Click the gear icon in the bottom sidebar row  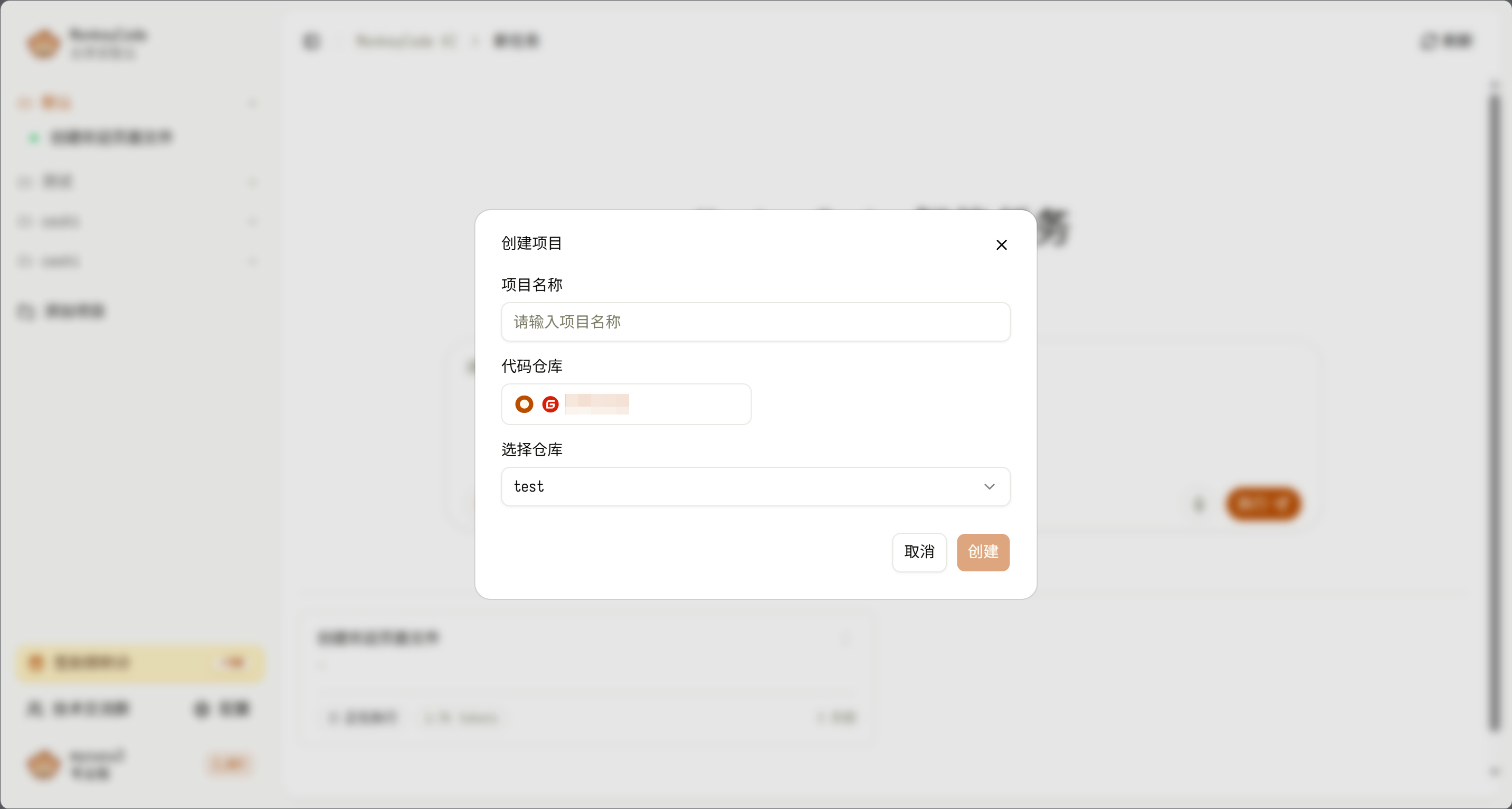(201, 709)
